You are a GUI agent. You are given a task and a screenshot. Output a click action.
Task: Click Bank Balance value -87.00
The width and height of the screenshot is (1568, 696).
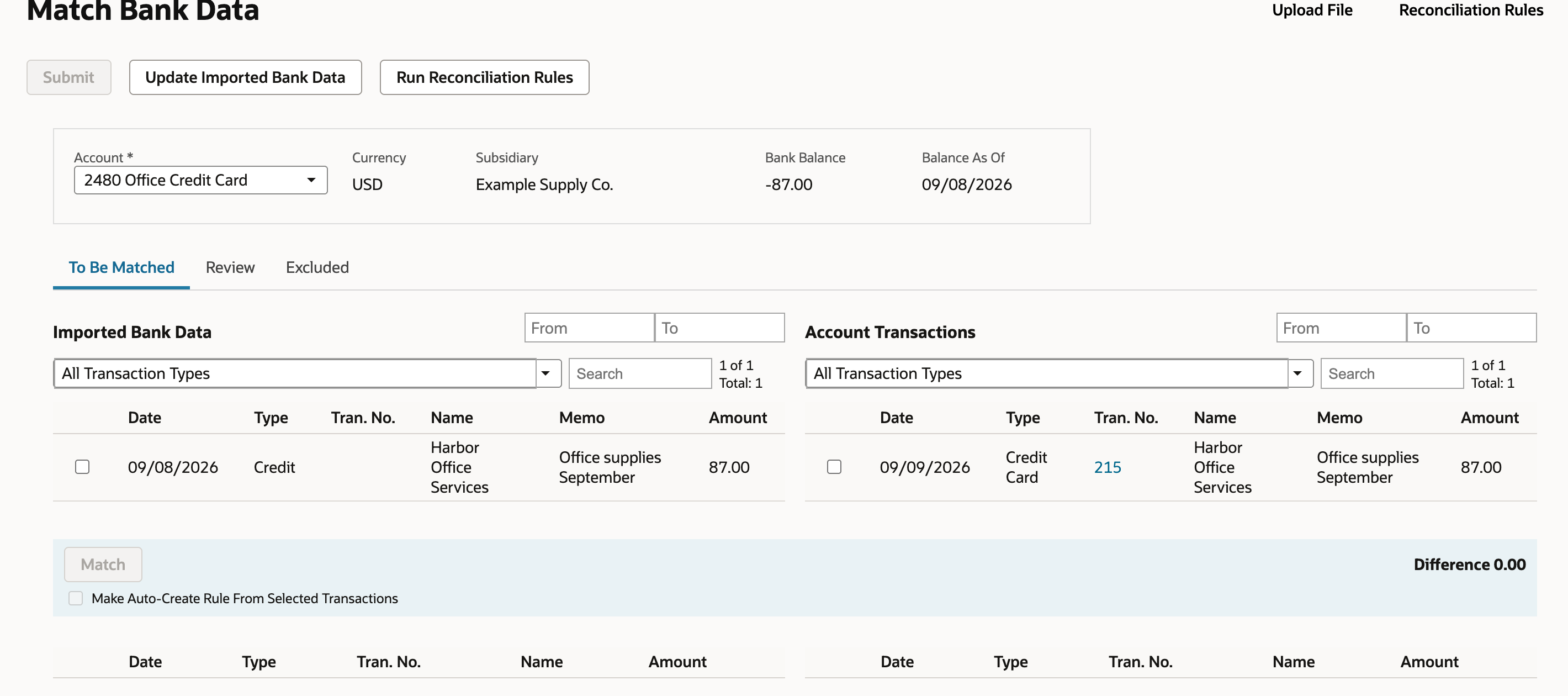788,184
